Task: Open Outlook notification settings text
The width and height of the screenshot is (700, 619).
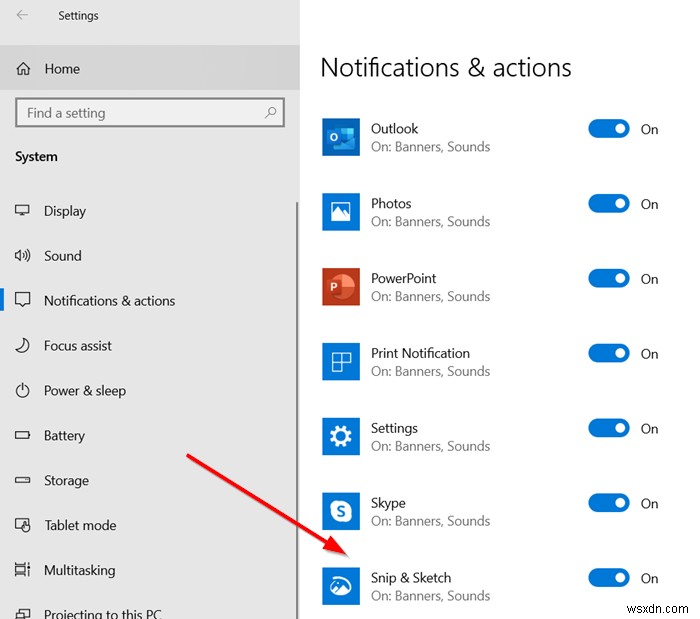Action: [430, 137]
